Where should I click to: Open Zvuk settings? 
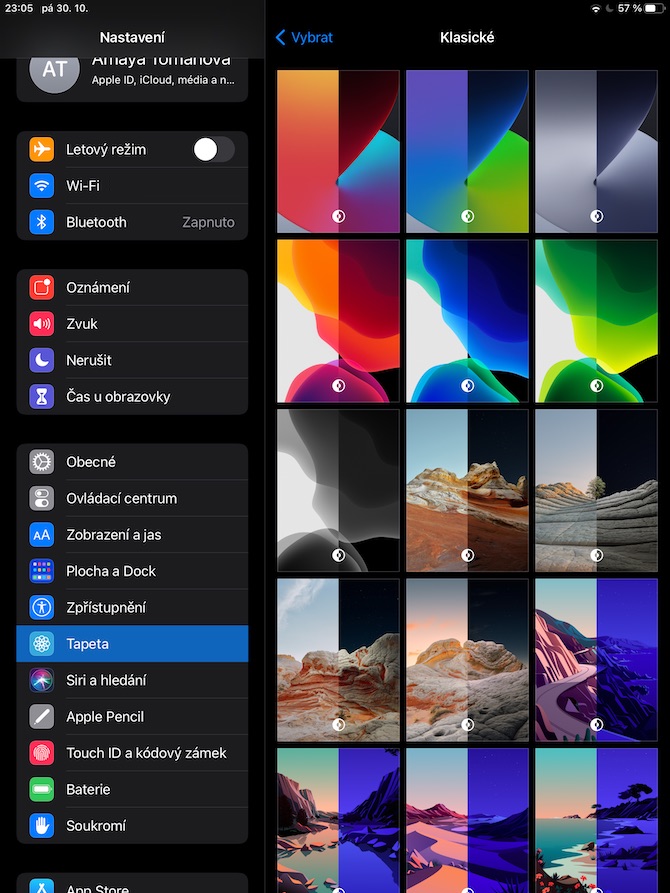coord(132,324)
